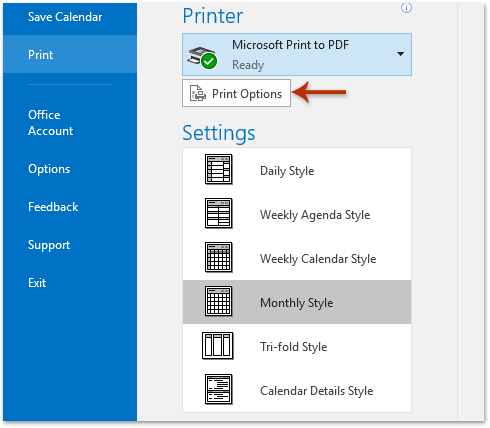The image size is (490, 428).
Task: Click the Weekly Agenda Style icon
Action: tap(219, 213)
